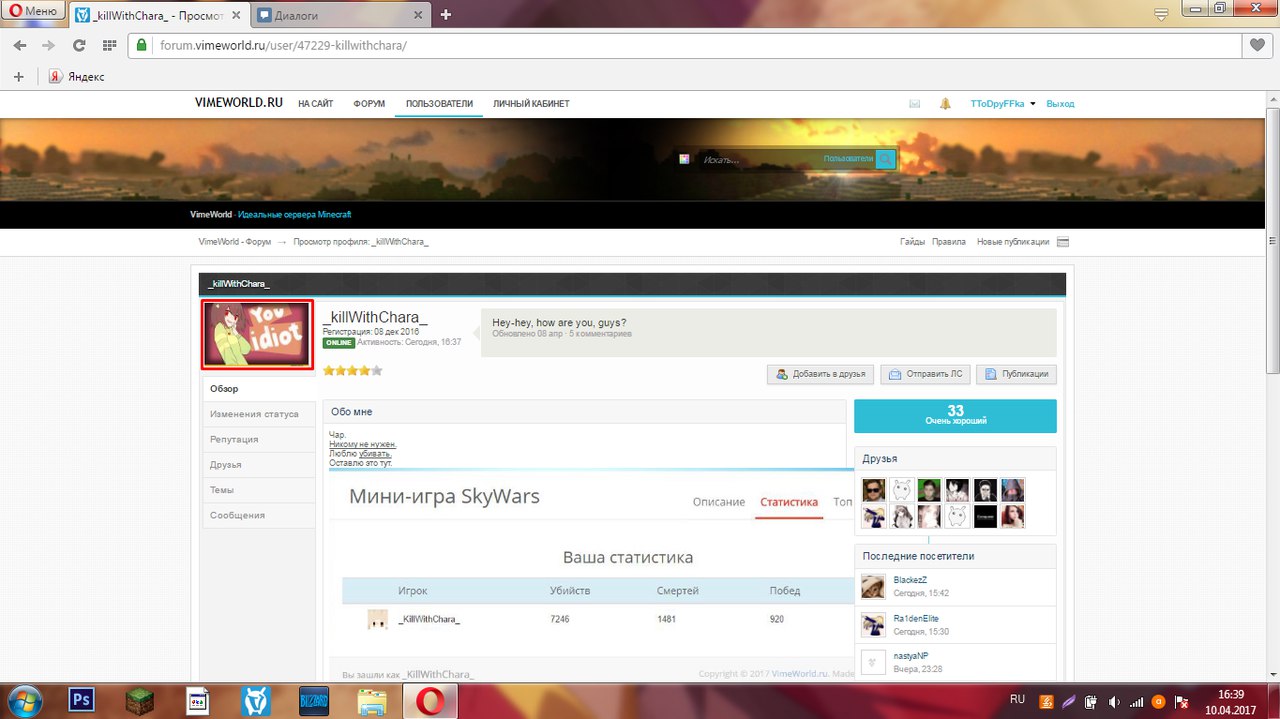The height and width of the screenshot is (719, 1280).
Task: Go forward with browser forward arrow
Action: click(48, 45)
